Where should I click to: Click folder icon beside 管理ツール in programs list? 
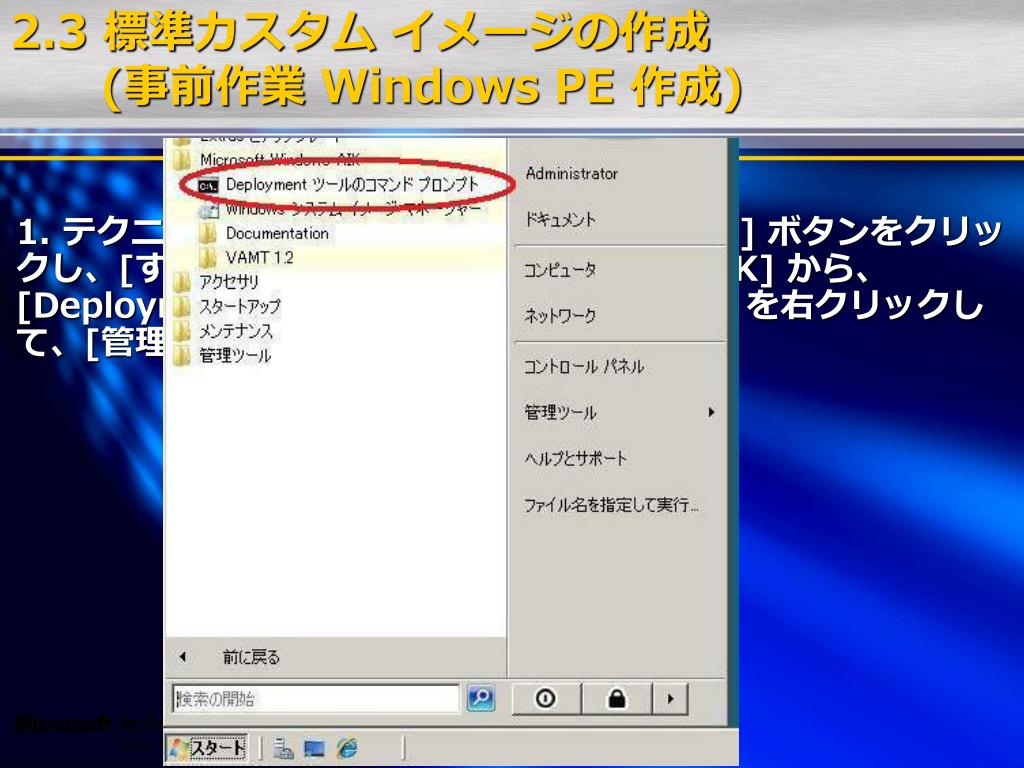182,356
